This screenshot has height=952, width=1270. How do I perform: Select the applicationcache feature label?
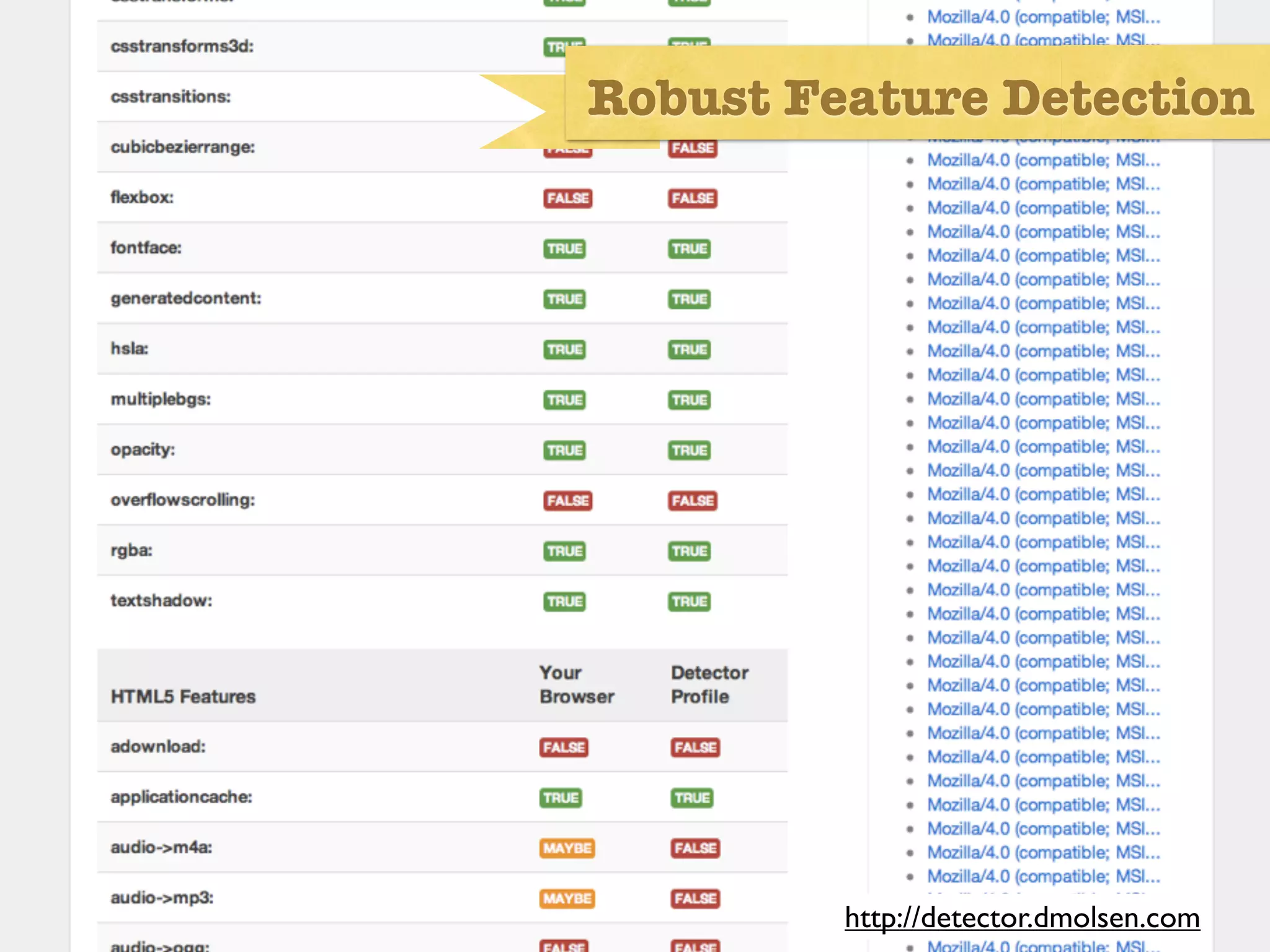tap(182, 798)
